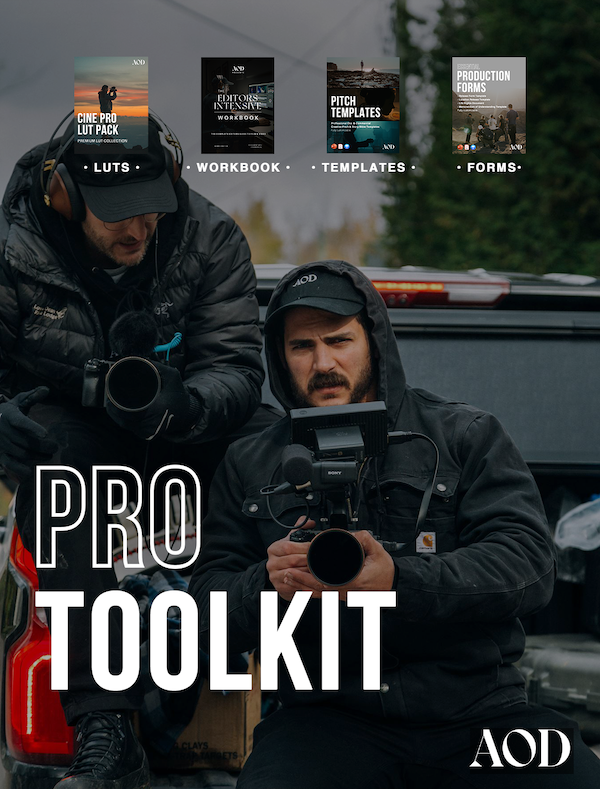Open the Essential Production Forms cover thumbnail
600x789 pixels.
pyautogui.click(x=489, y=105)
